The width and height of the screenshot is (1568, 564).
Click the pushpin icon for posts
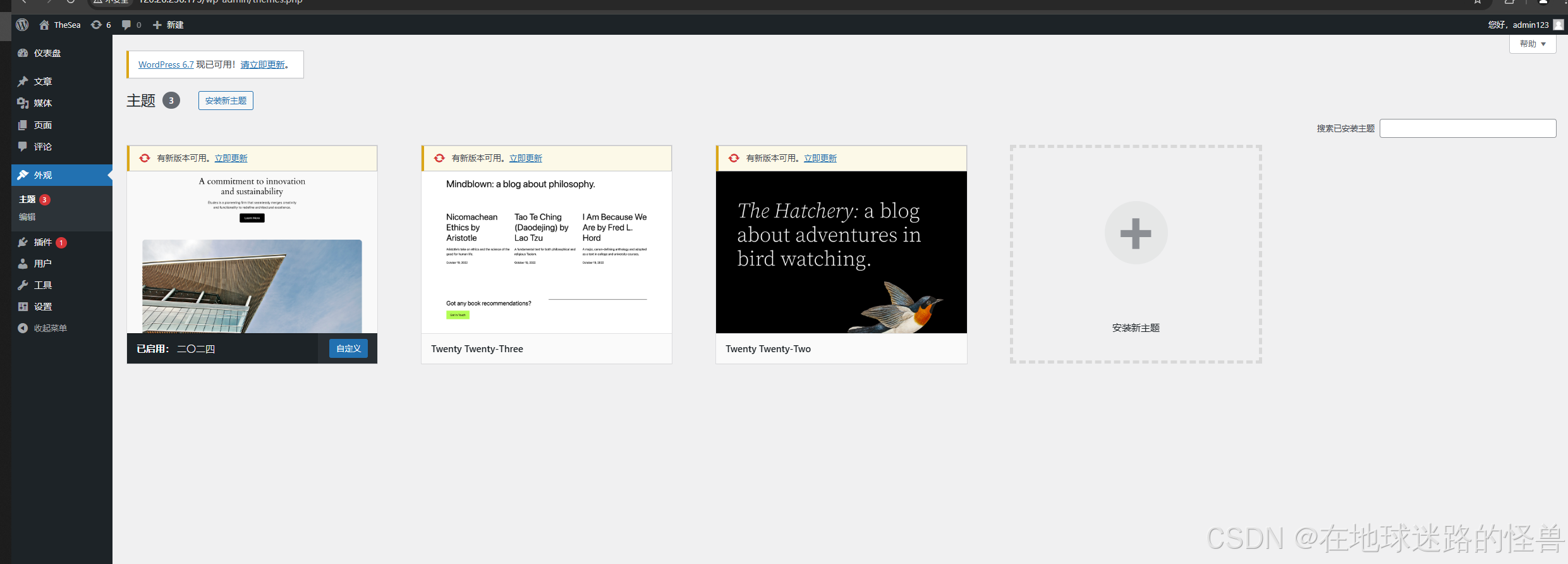tap(23, 82)
